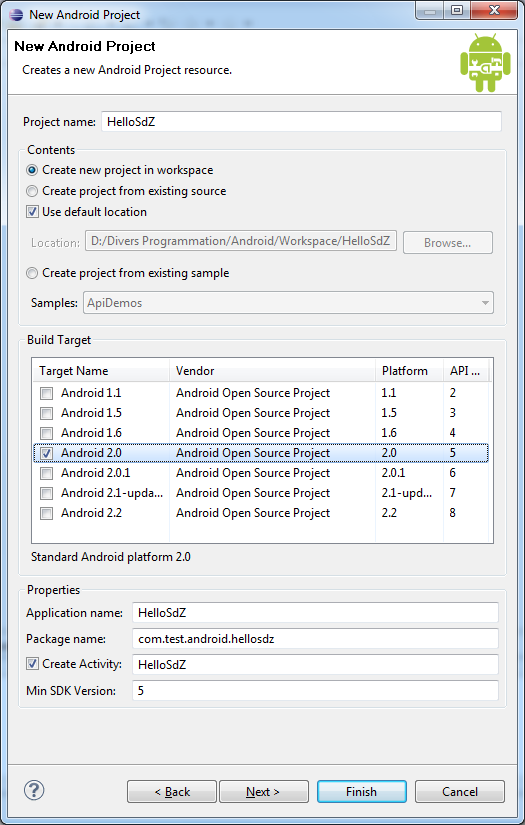Check the Android 2.0.1 target
Screen dimensions: 525x825
coord(47,473)
